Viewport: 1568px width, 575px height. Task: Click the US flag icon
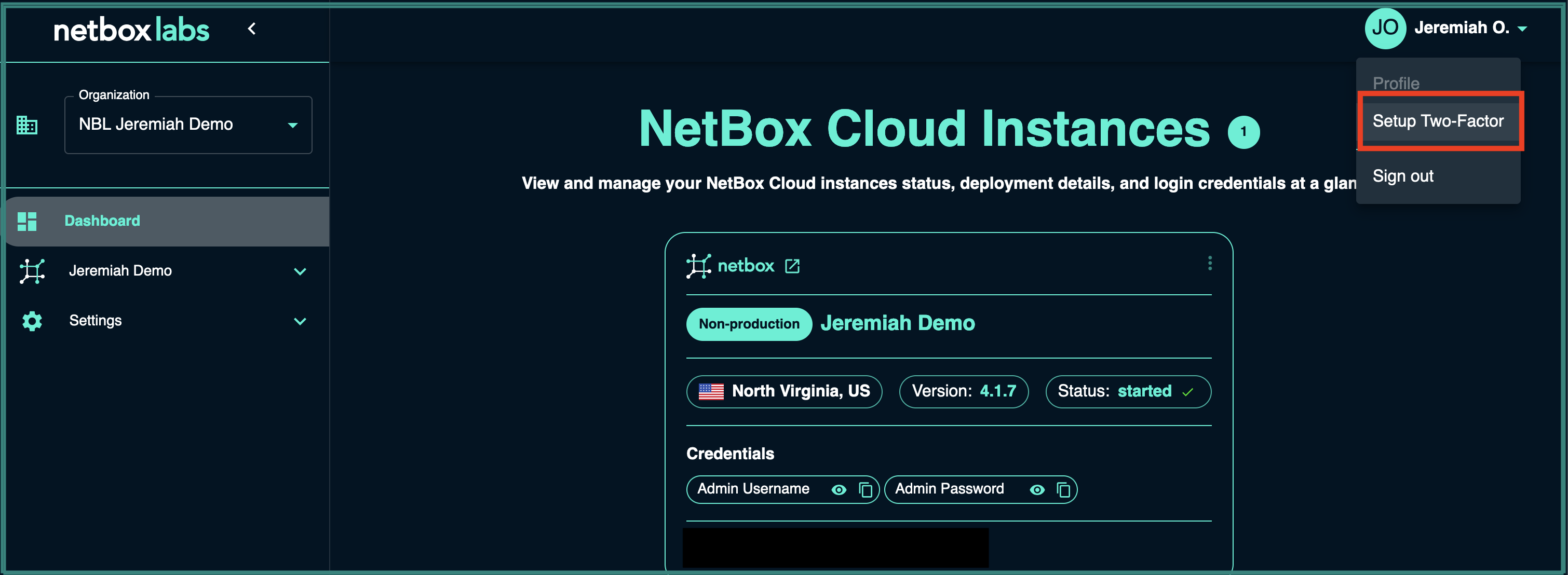point(710,391)
